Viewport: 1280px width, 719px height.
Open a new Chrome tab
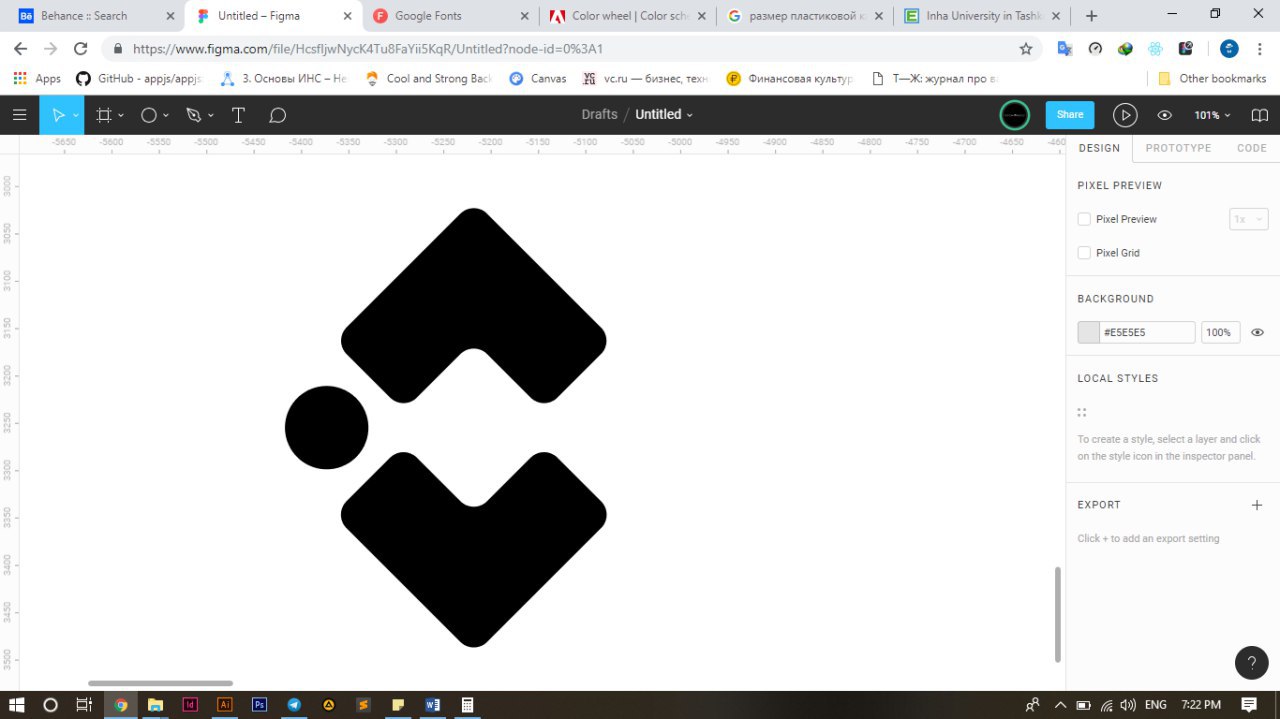1091,16
